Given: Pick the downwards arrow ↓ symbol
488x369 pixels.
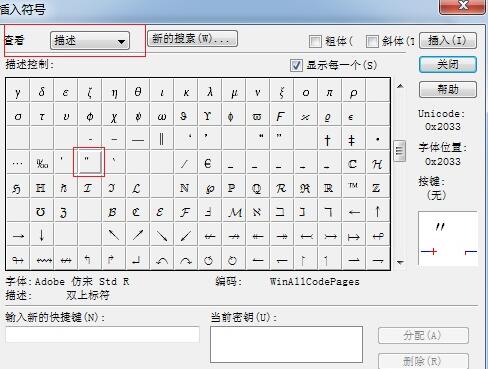Looking at the screenshot, I should click(42, 235).
